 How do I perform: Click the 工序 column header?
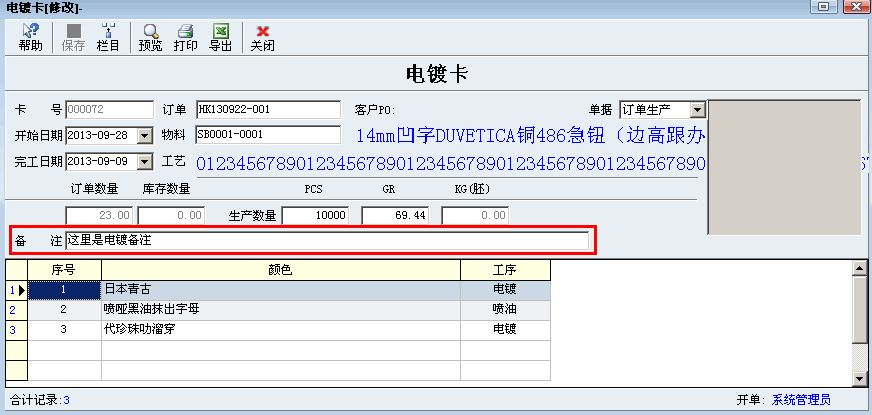(506, 270)
